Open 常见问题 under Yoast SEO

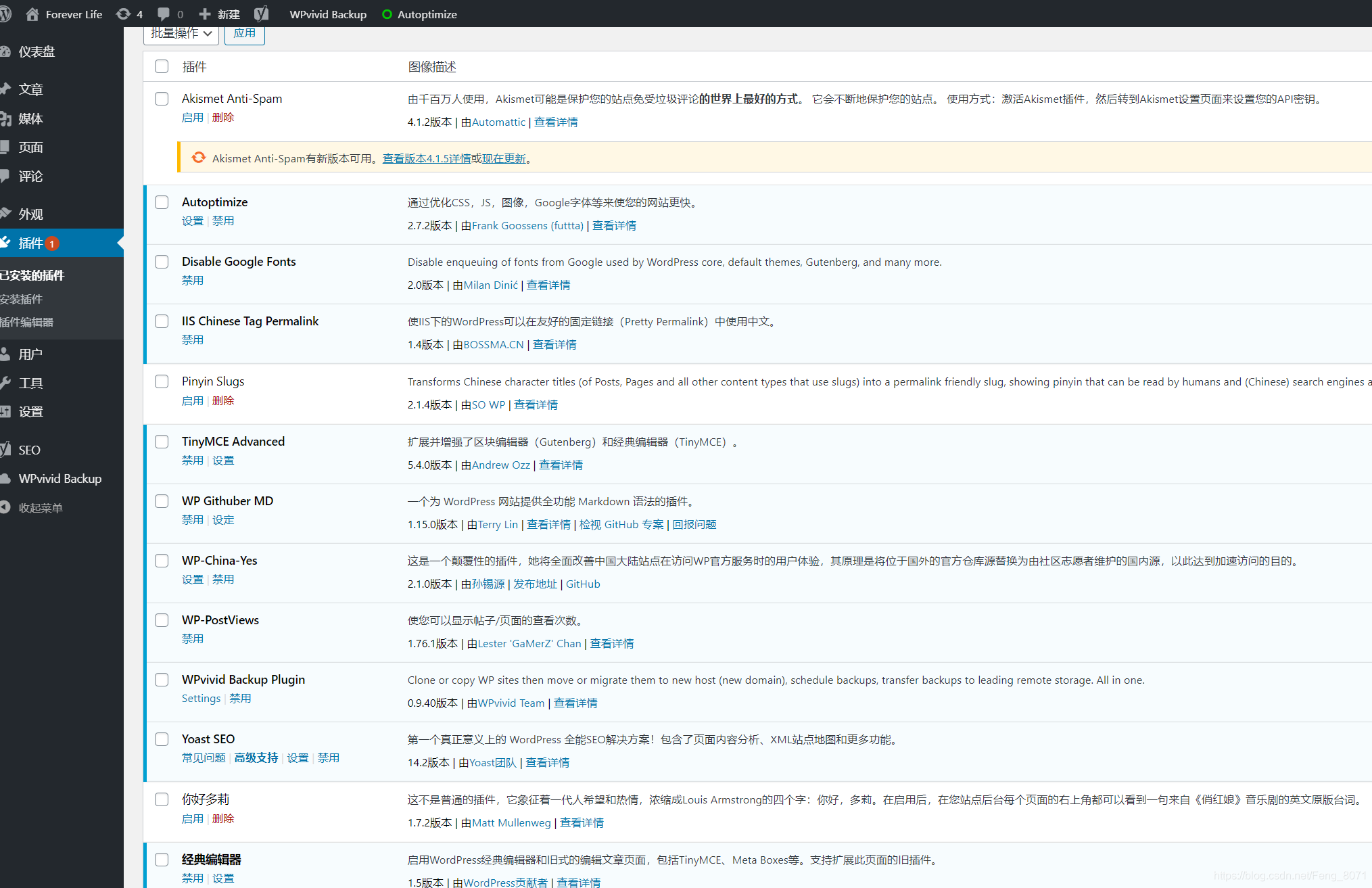(204, 757)
